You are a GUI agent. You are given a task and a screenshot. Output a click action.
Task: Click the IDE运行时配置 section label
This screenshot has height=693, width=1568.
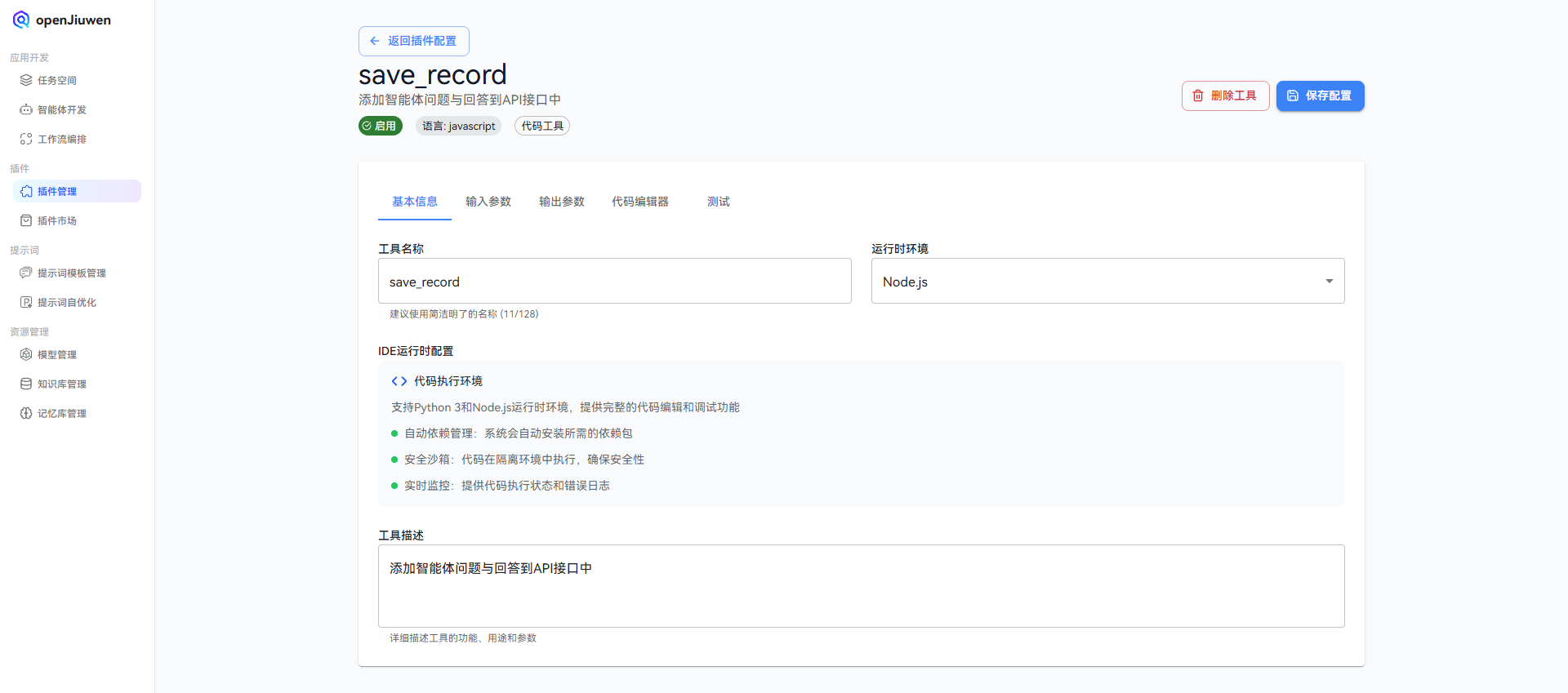(416, 351)
